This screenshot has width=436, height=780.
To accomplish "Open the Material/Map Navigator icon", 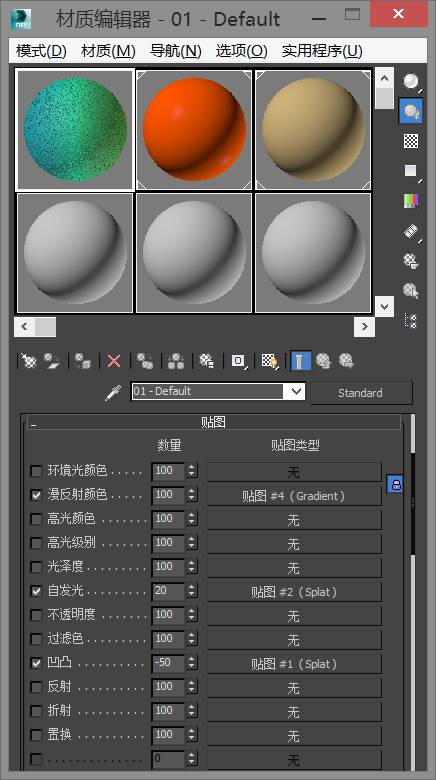I will point(411,320).
